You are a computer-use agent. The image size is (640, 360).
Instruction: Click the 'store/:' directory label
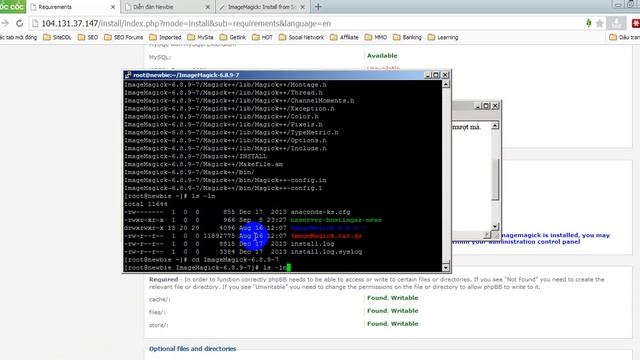[158, 325]
